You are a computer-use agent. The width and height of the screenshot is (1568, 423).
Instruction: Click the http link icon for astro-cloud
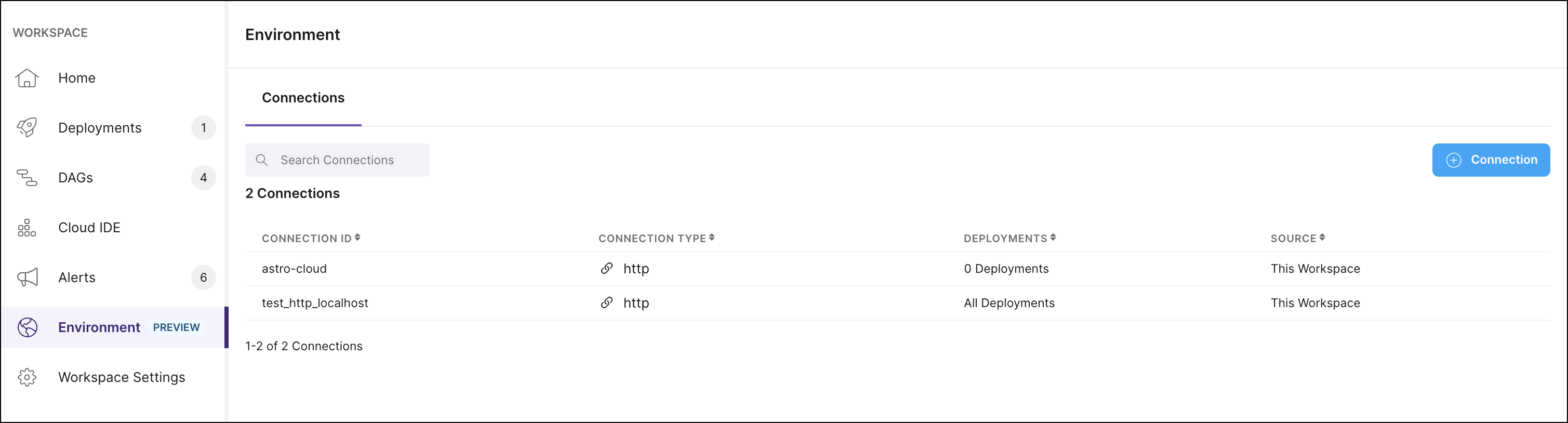coord(606,269)
